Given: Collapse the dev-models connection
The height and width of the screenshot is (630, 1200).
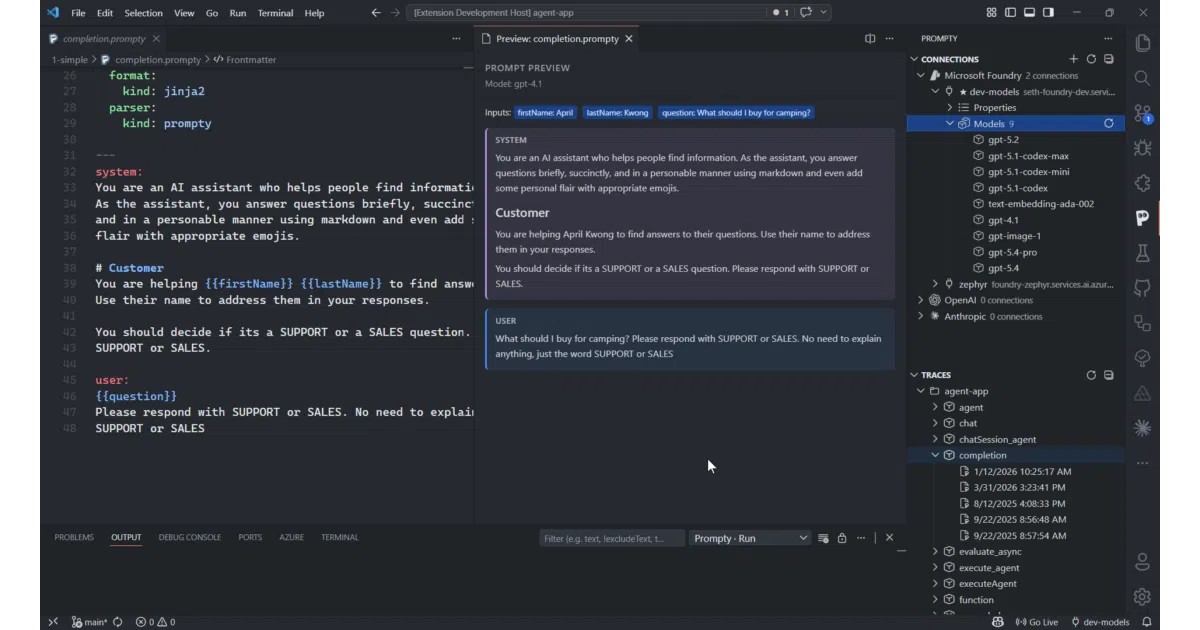Looking at the screenshot, I should (935, 91).
